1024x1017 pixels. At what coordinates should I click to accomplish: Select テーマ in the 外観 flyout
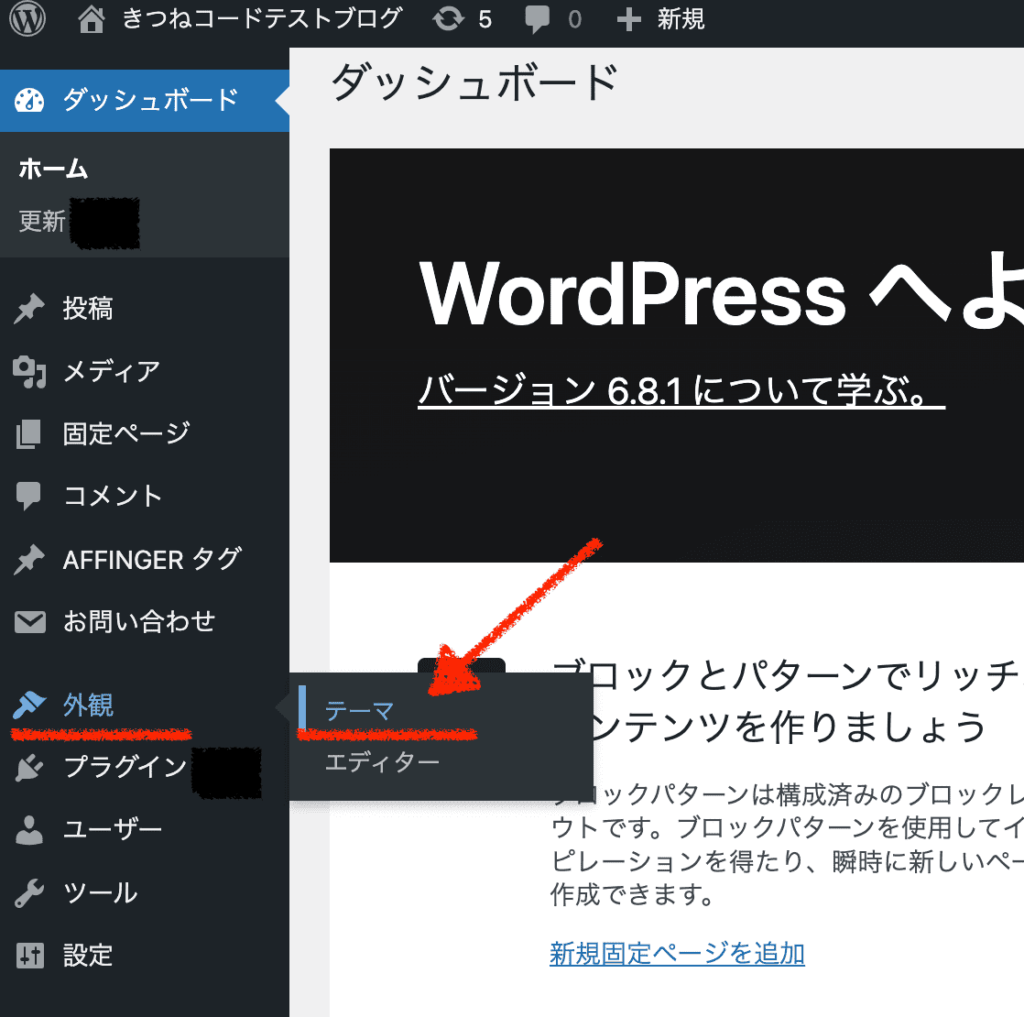[x=359, y=711]
